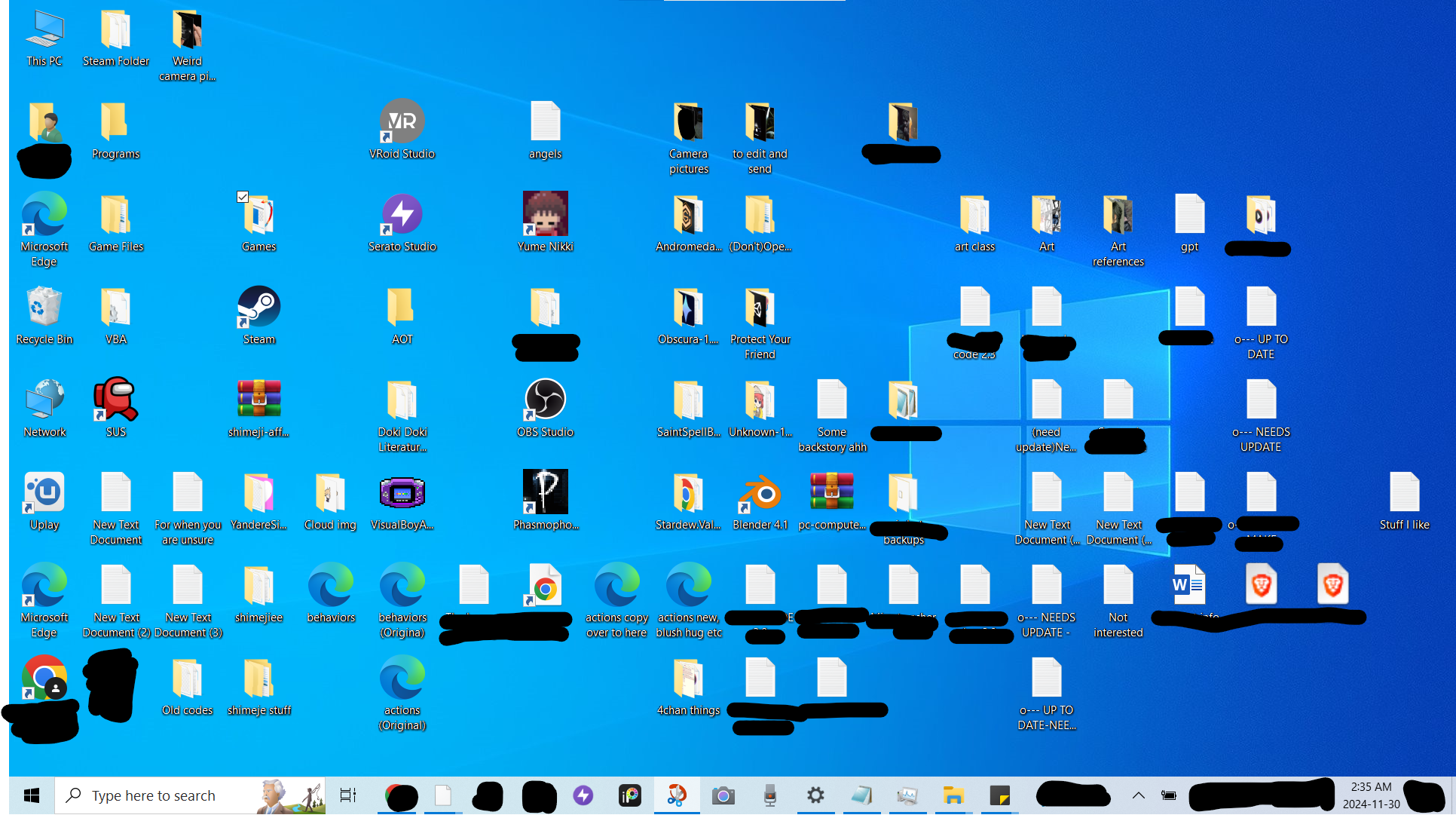Open the Uplay shortcut

coord(44,501)
